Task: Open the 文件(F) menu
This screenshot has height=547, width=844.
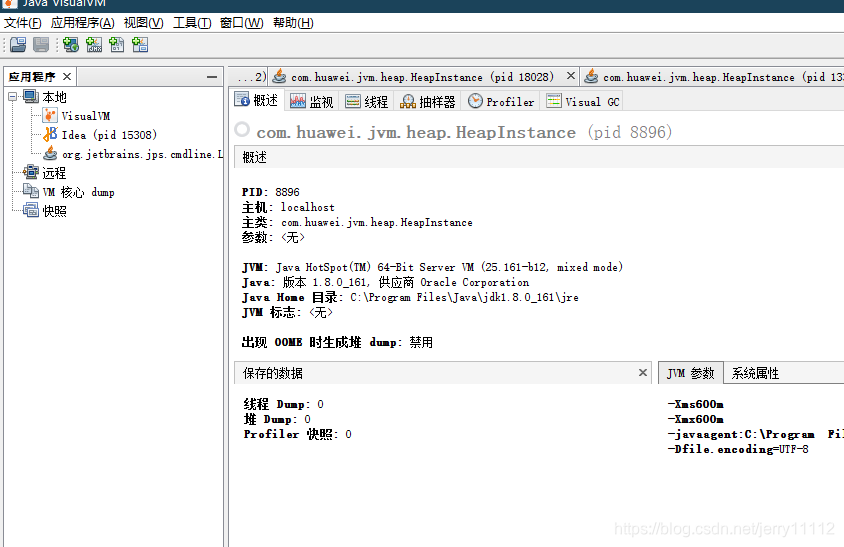Action: tap(23, 23)
